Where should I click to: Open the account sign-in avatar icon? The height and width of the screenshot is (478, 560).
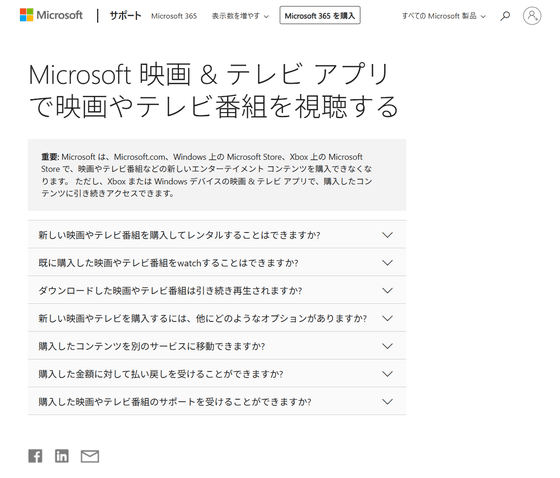[x=532, y=16]
